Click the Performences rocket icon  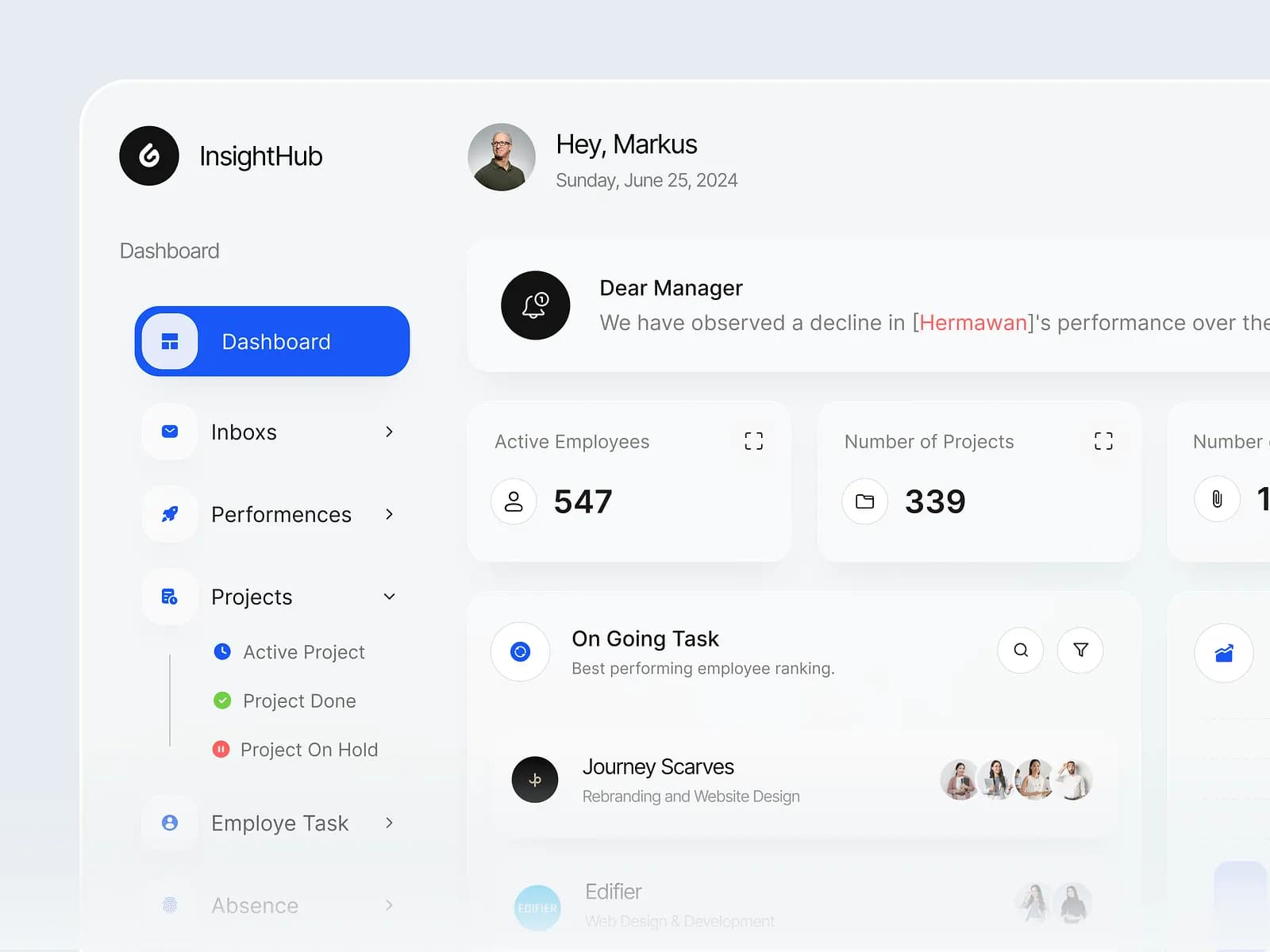(x=170, y=514)
